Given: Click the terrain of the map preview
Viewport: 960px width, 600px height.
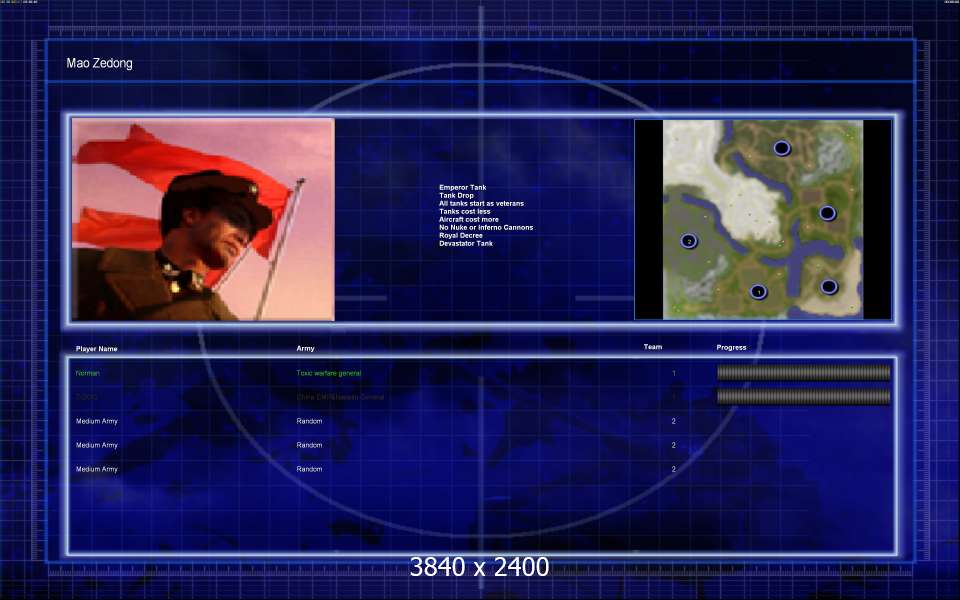Looking at the screenshot, I should [x=763, y=219].
